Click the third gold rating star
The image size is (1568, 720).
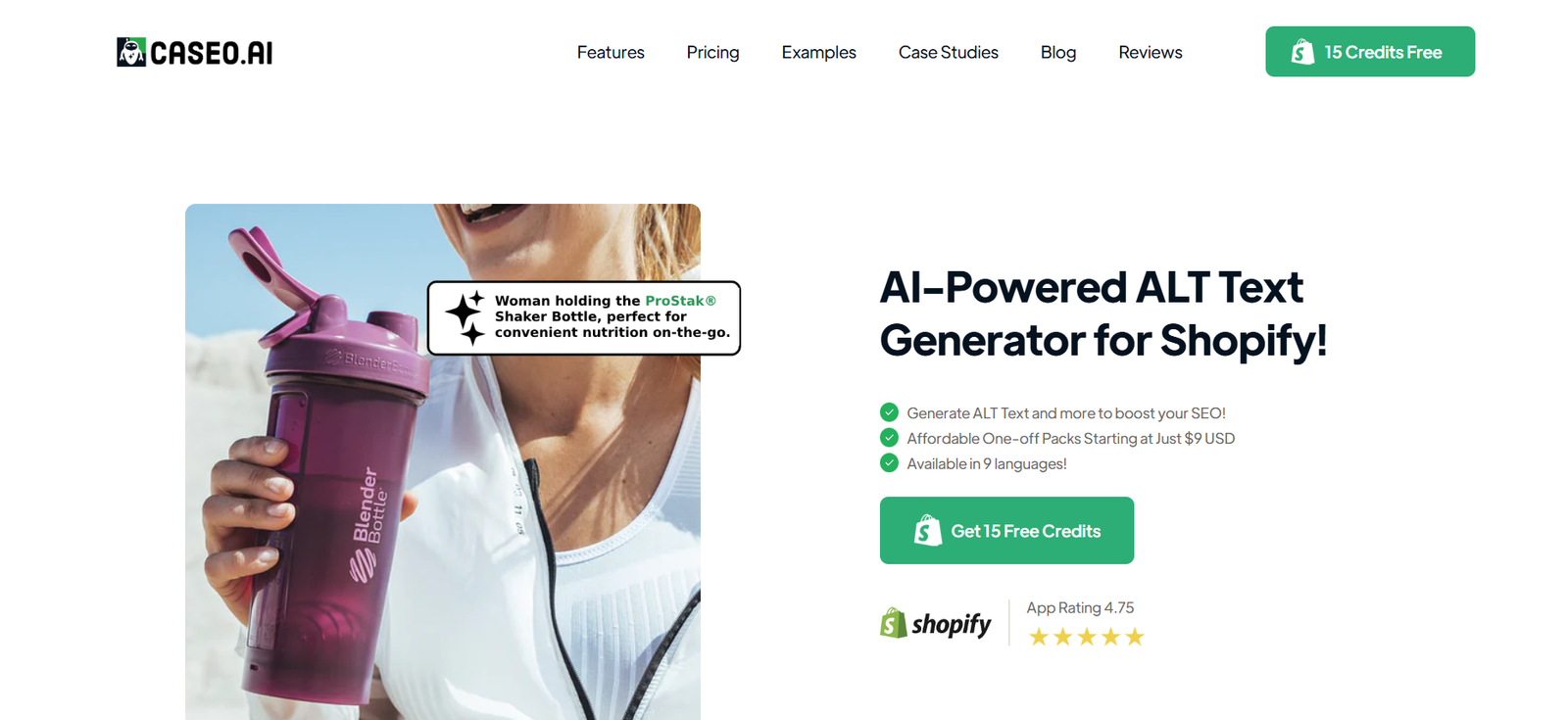(1087, 638)
